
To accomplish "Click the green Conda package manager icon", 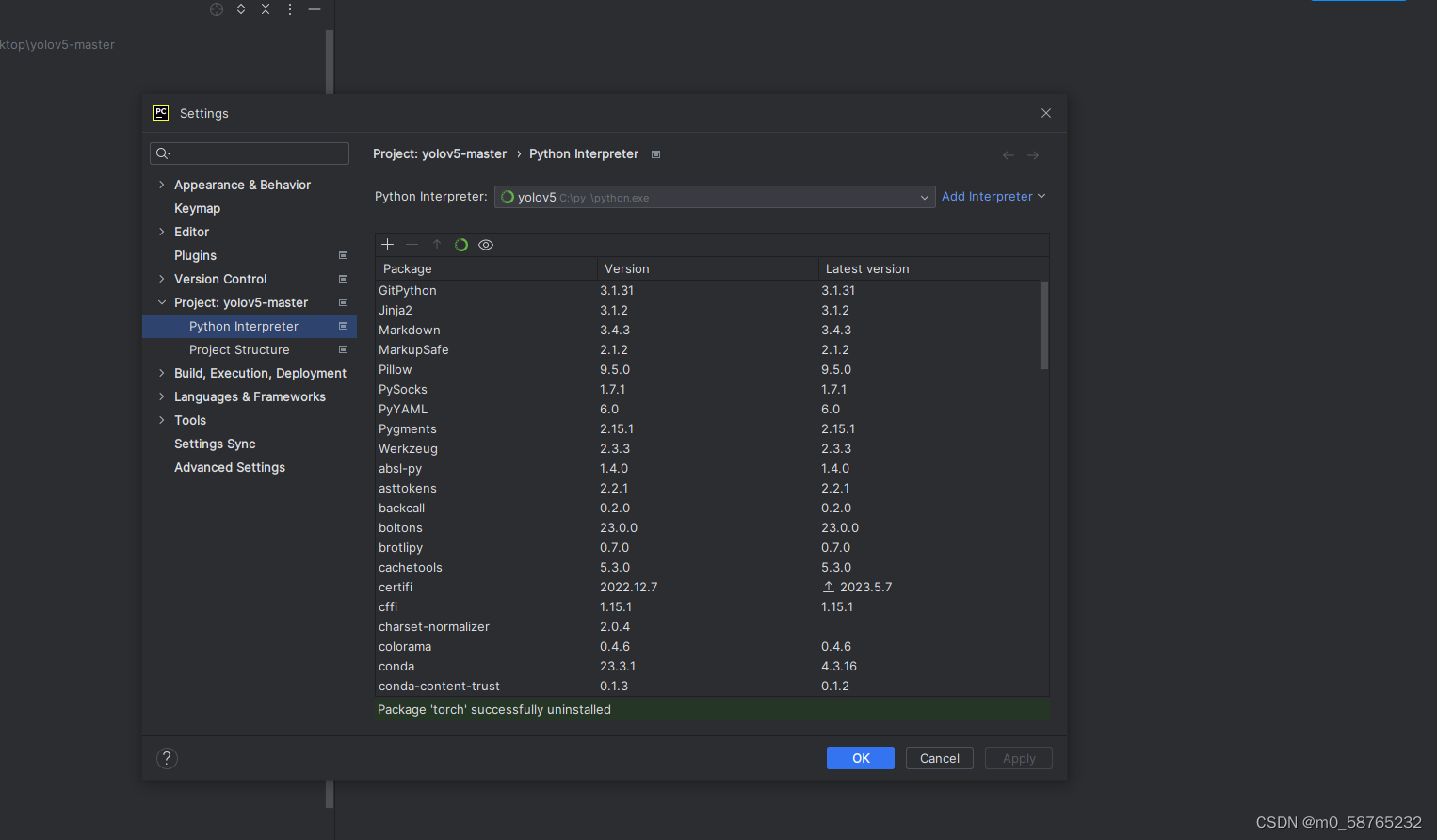I will click(461, 244).
